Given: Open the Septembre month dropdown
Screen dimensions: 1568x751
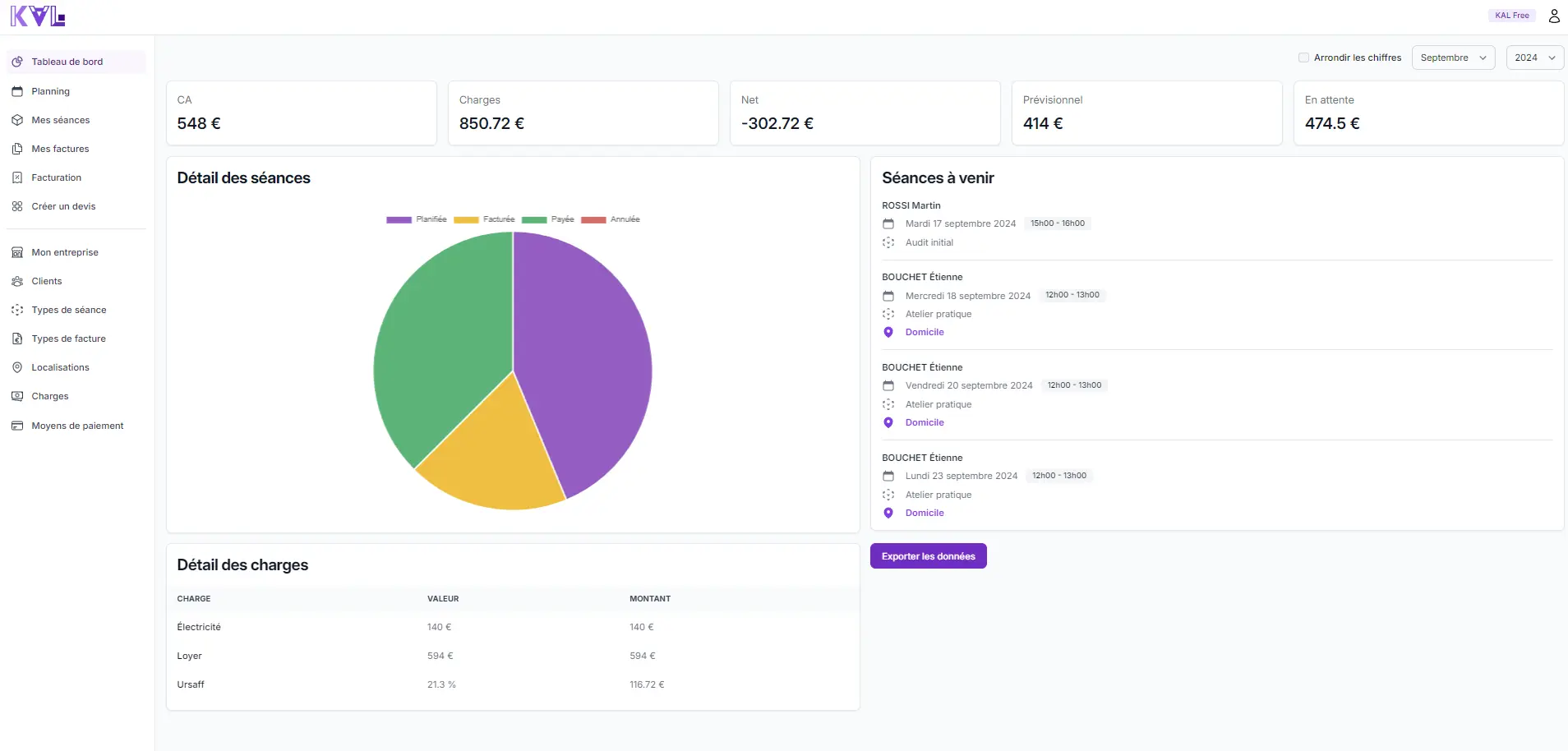Looking at the screenshot, I should (1452, 58).
